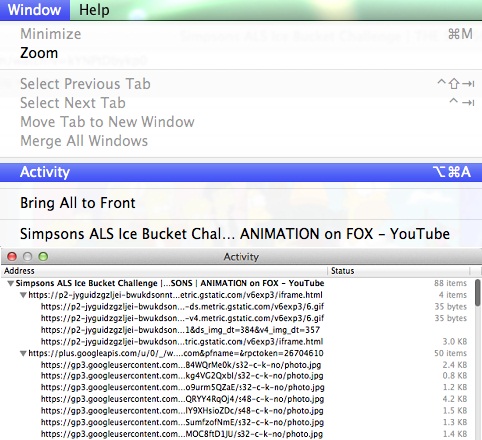Click Merge All Windows entry
Viewport: 482px width, 440px height.
point(241,141)
